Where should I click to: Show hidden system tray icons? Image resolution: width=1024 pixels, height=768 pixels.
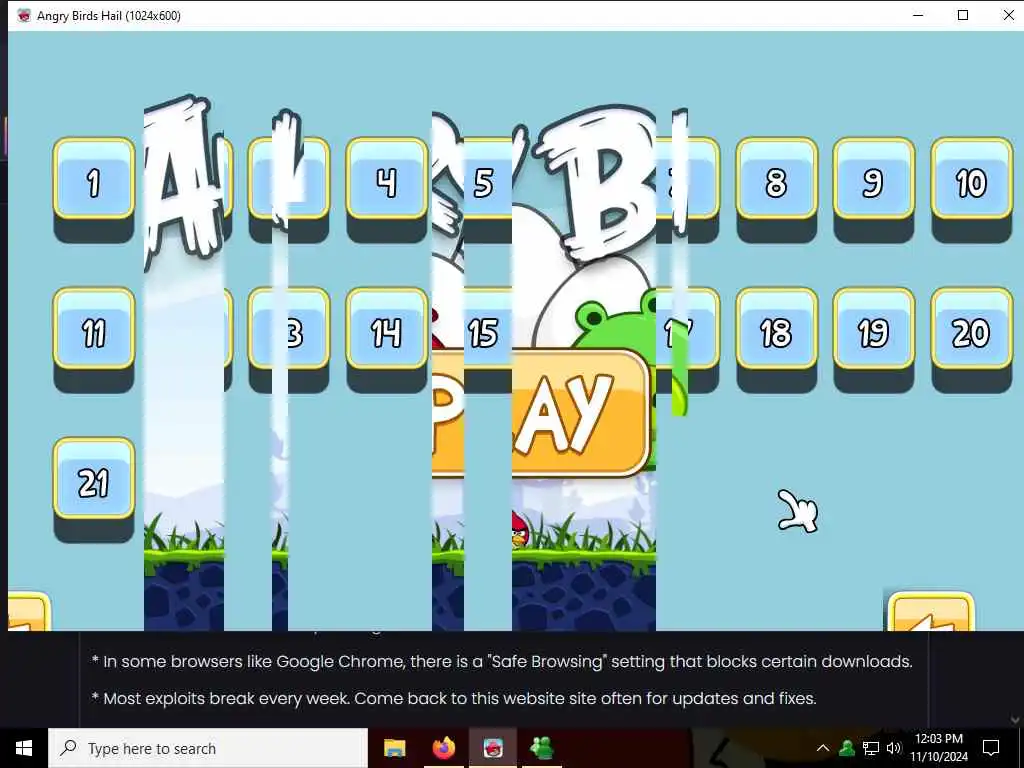coord(823,748)
